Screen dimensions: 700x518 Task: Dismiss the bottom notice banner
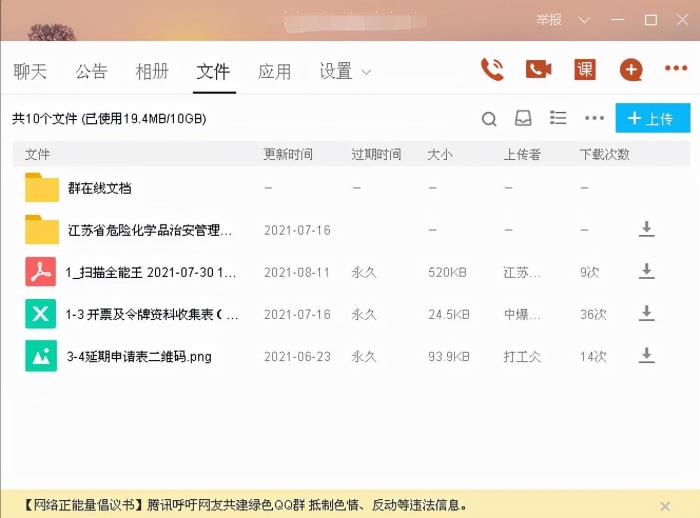(666, 506)
